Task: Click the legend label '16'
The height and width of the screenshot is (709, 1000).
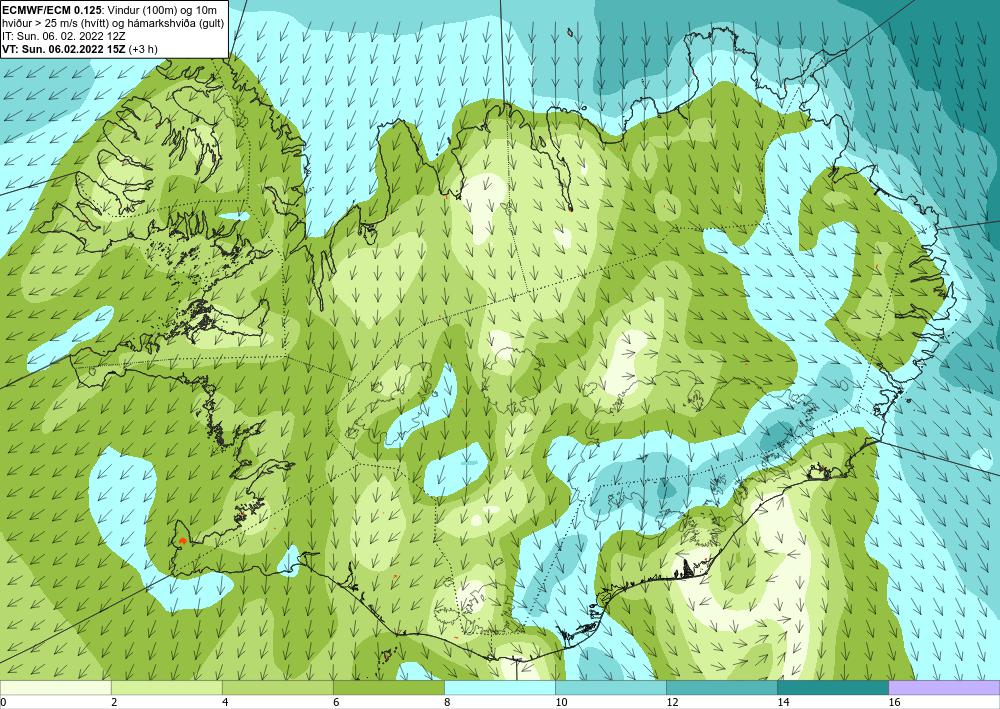Action: click(x=894, y=702)
